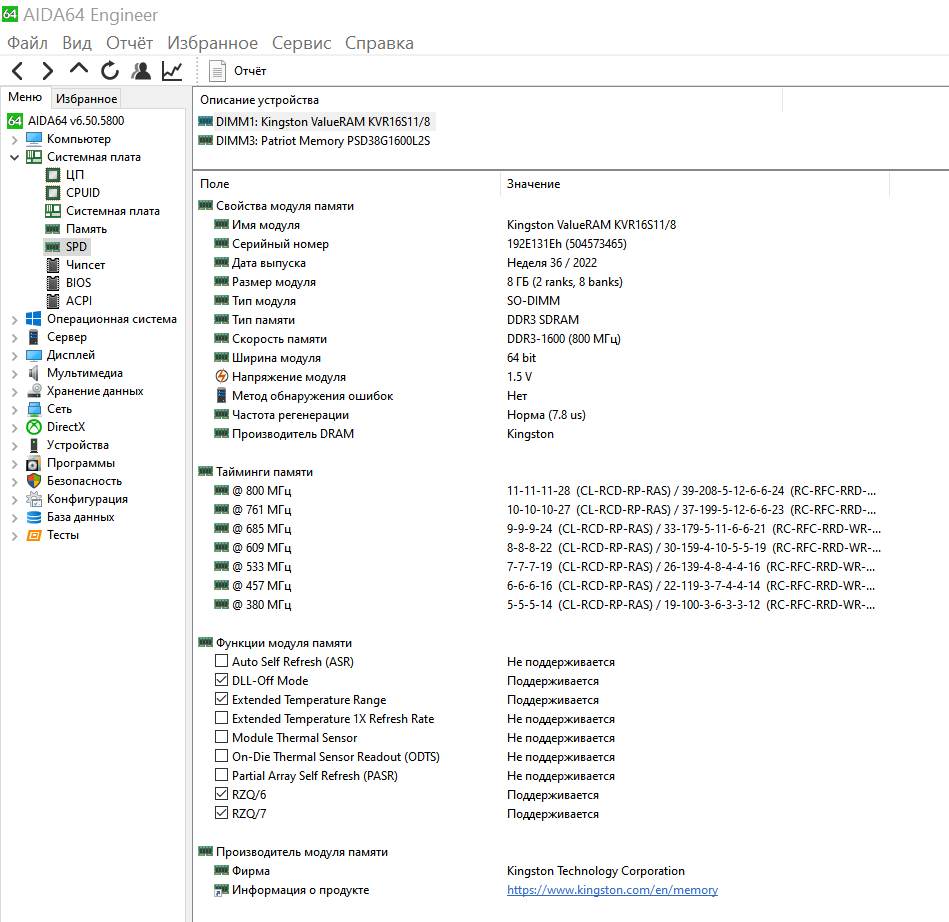The height and width of the screenshot is (922, 949).
Task: Expand the Дисплей tree node
Action: point(15,356)
